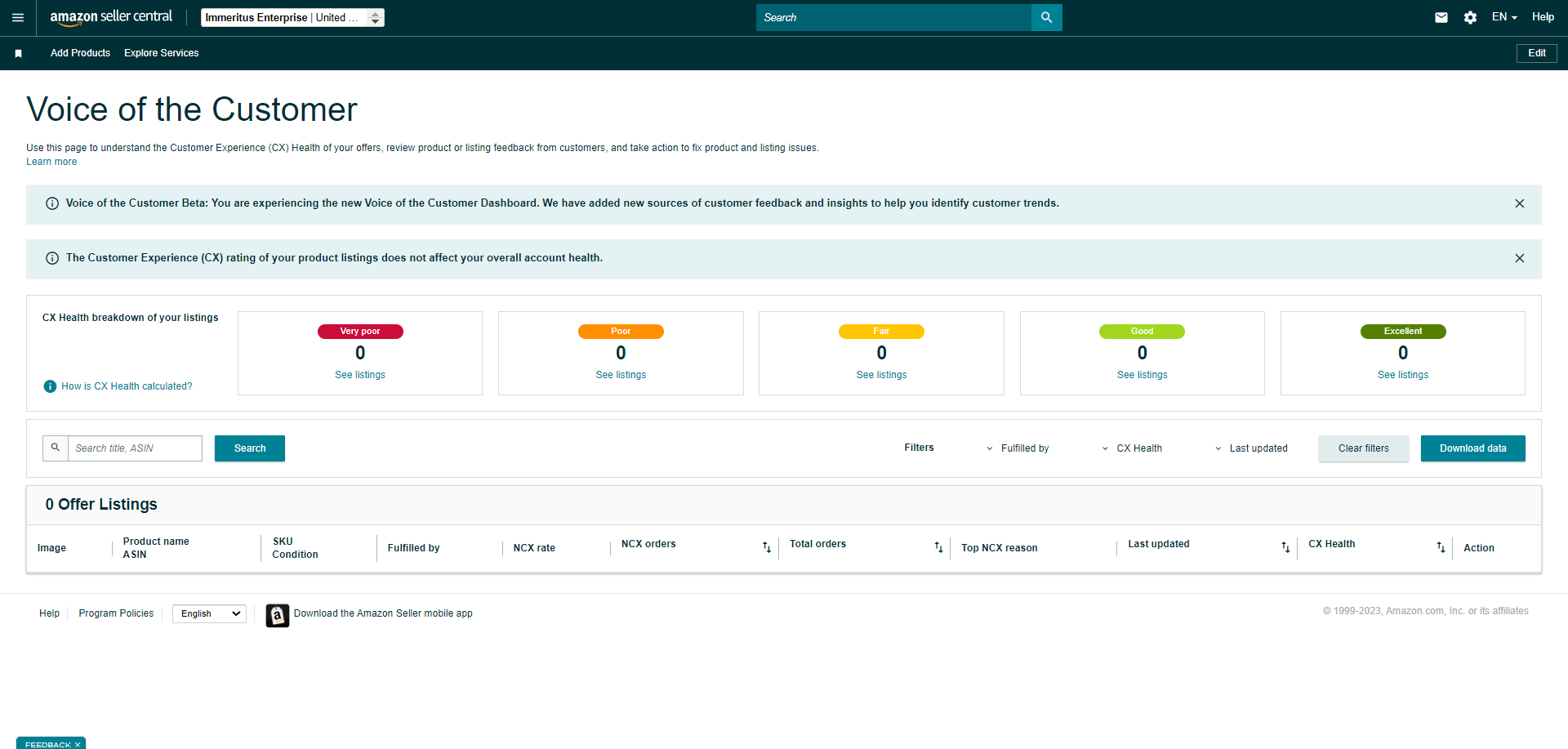
Task: Click the info icon beside CX Health calculated
Action: coord(50,386)
